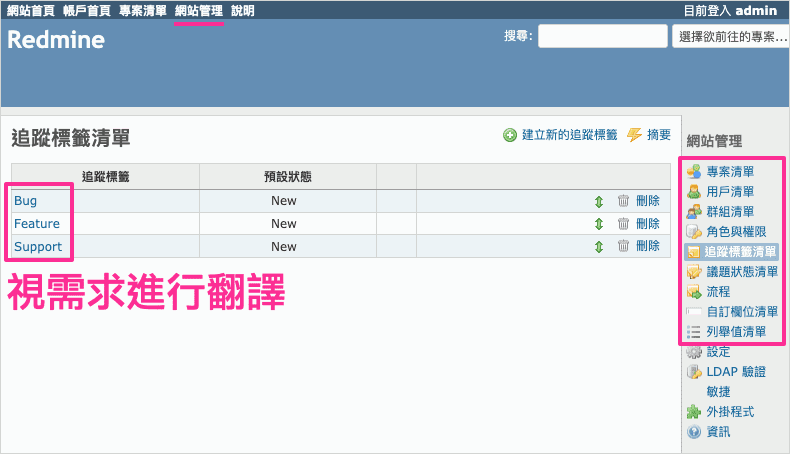Click the 摘要 summary link
Image resolution: width=790 pixels, height=454 pixels.
pos(659,135)
